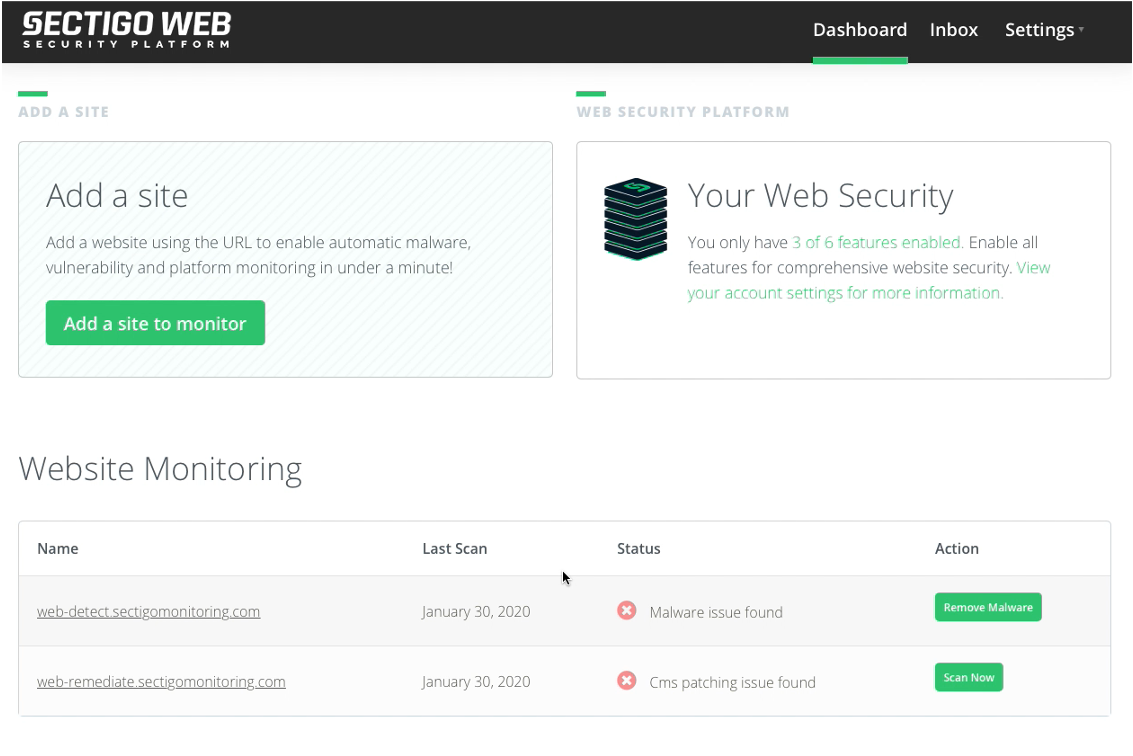Open the web-remediate.sectigomonitoring.com link
The image size is (1133, 756).
pos(161,682)
